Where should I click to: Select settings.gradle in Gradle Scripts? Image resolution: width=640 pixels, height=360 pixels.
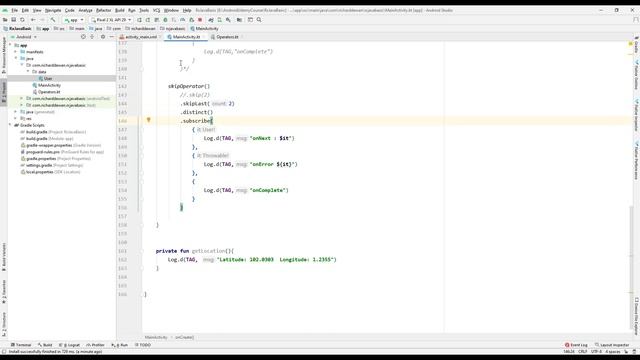pos(39,165)
